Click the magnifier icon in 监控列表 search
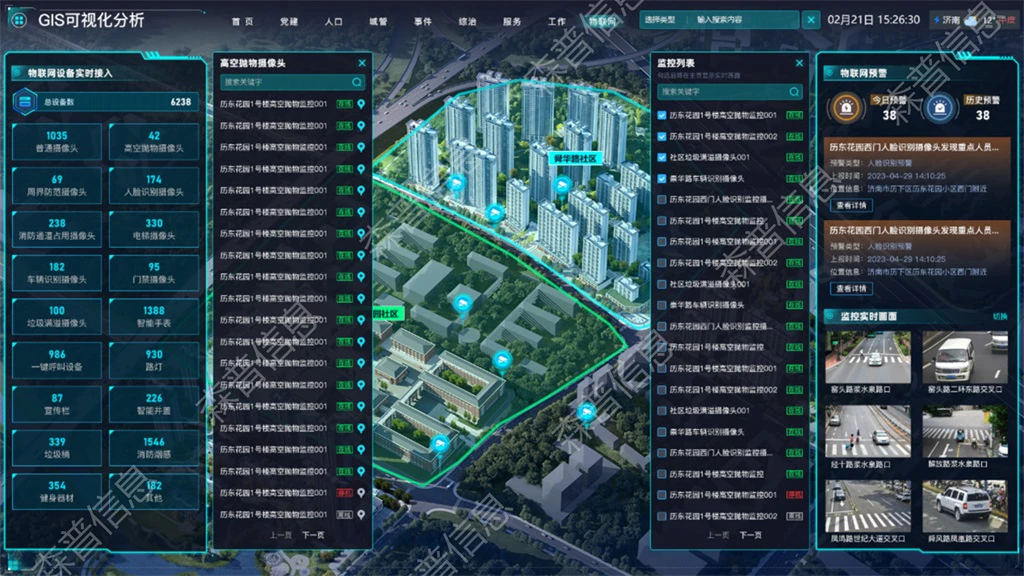This screenshot has width=1024, height=576. 794,92
